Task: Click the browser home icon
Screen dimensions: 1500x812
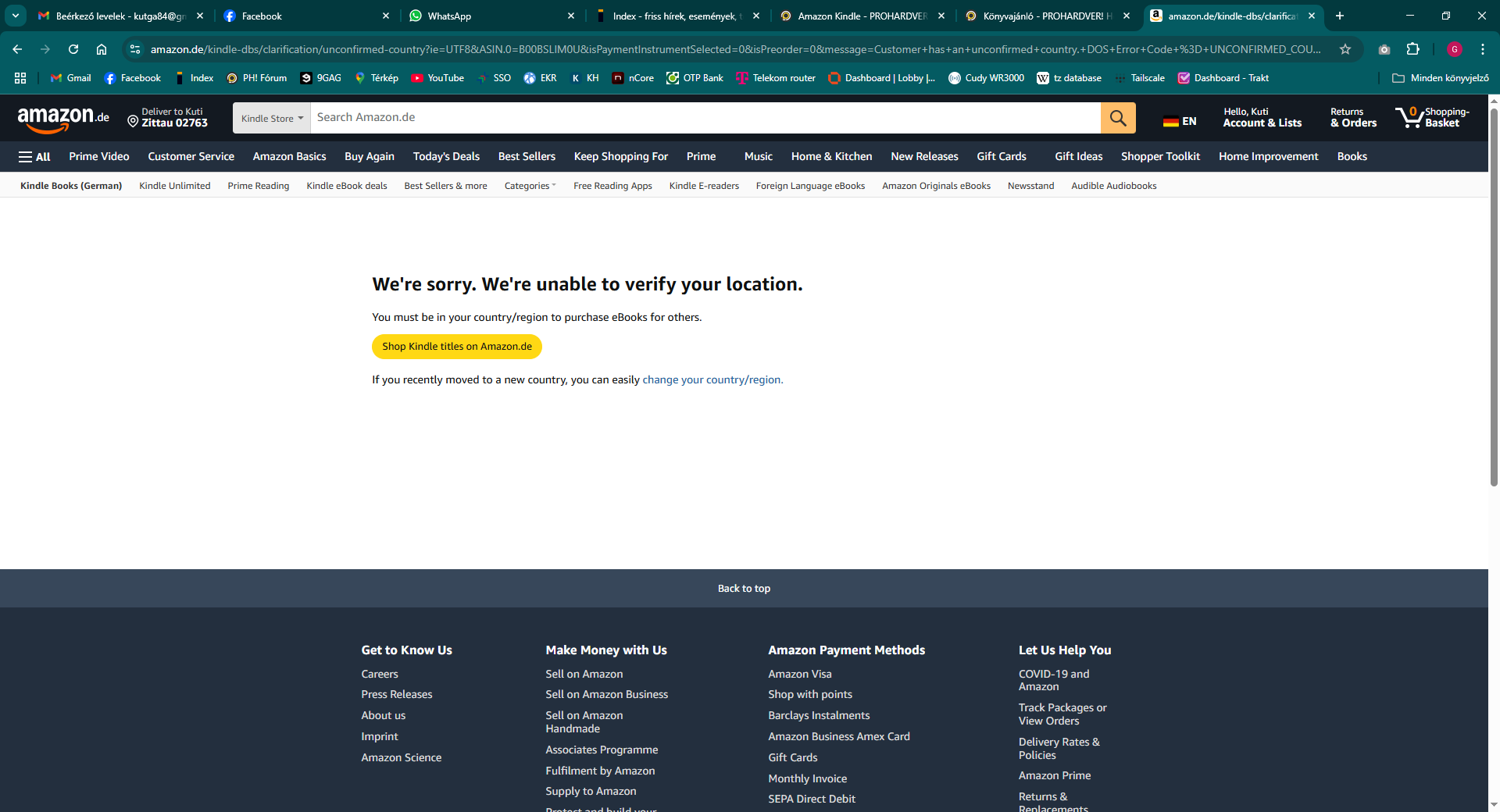Action: [x=102, y=49]
